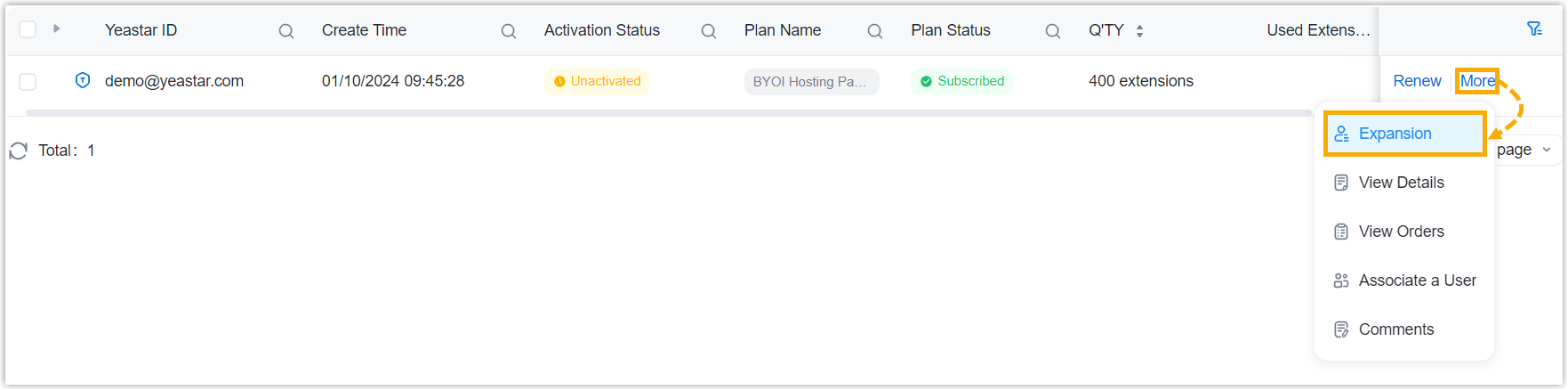This screenshot has width=1568, height=390.
Task: Open View Orders from the menu
Action: point(1401,232)
